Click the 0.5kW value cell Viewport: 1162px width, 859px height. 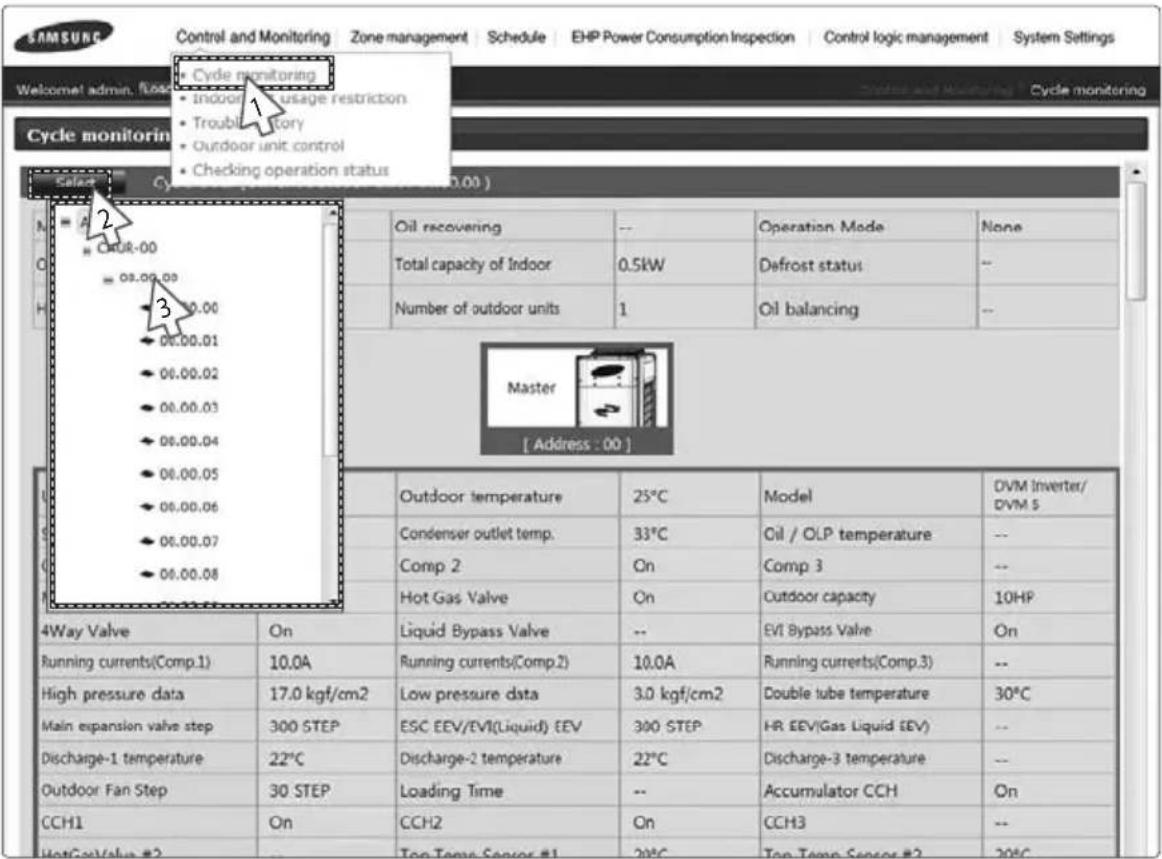[684, 265]
